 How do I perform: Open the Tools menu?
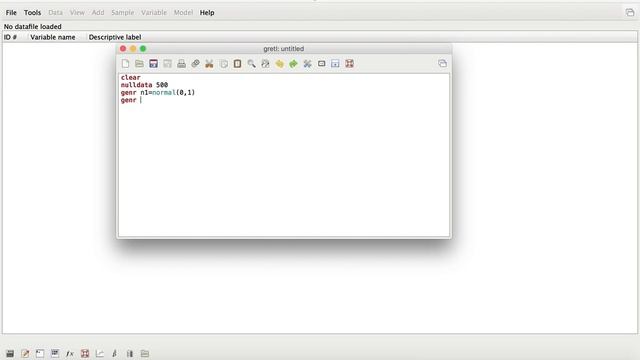pyautogui.click(x=32, y=13)
